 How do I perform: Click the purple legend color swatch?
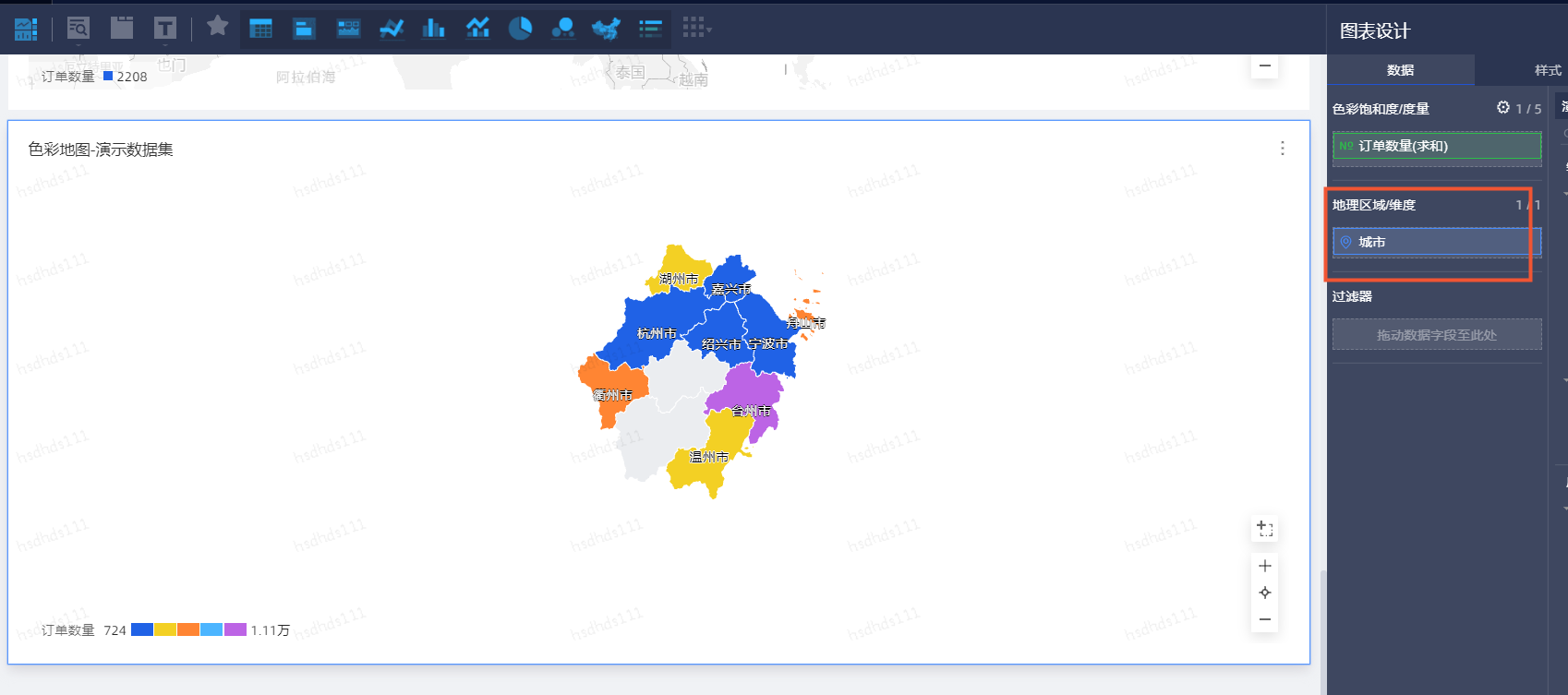[235, 629]
